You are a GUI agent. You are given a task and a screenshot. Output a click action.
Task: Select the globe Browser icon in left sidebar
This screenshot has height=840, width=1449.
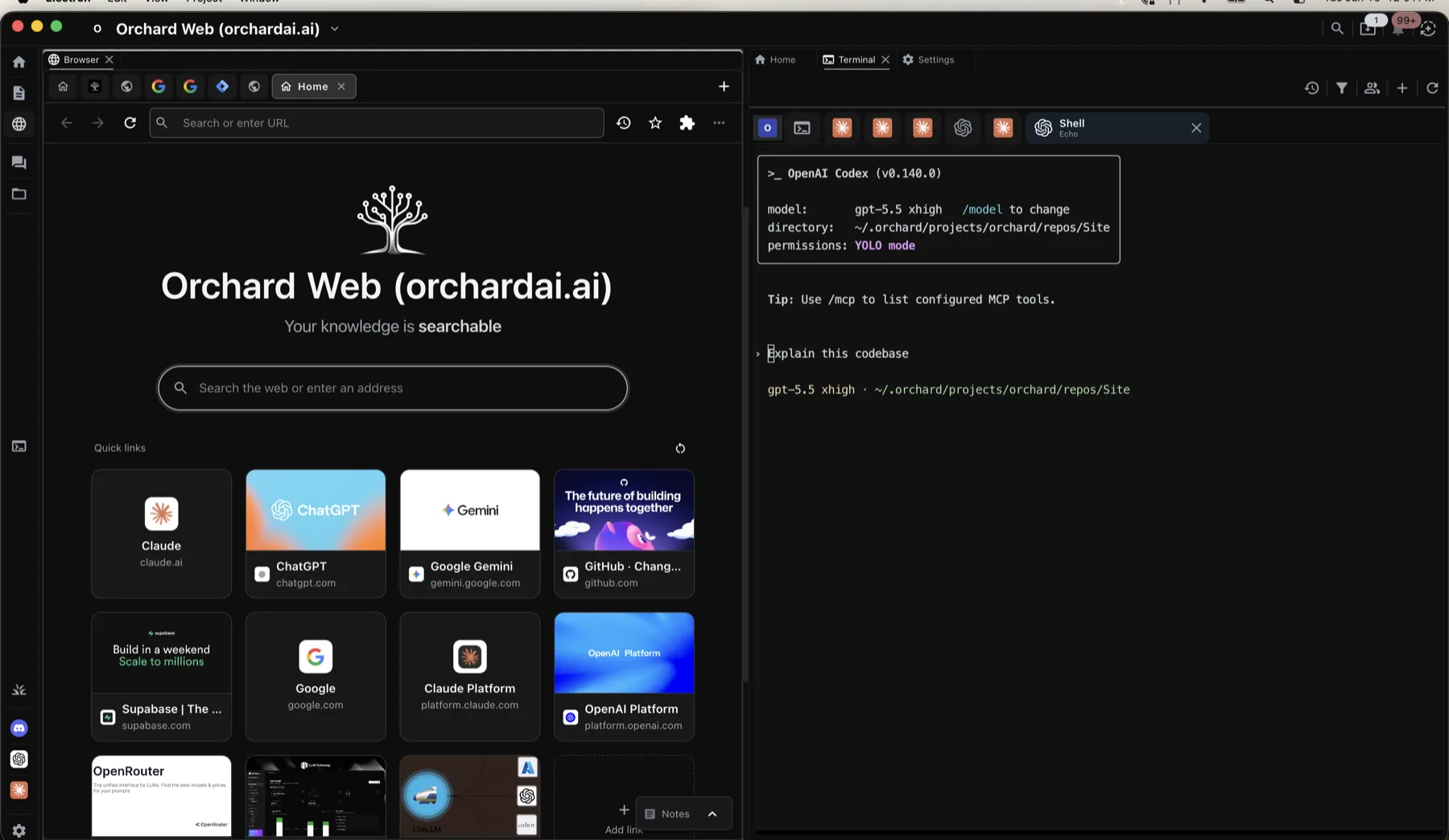pyautogui.click(x=19, y=124)
